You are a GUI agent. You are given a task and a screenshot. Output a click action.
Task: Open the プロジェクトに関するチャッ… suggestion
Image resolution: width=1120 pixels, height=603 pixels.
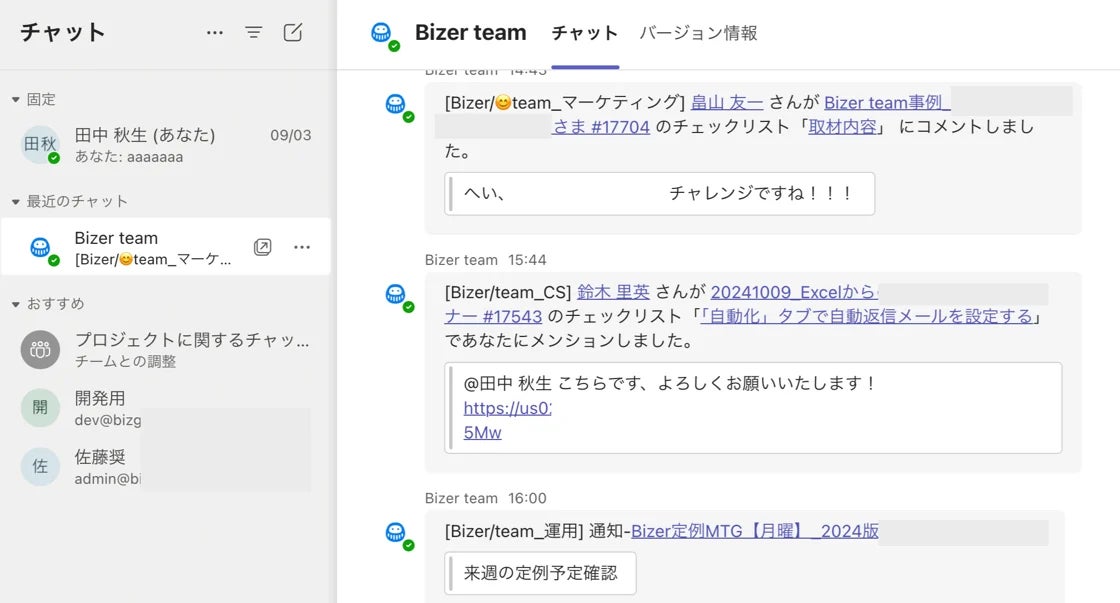(166, 349)
